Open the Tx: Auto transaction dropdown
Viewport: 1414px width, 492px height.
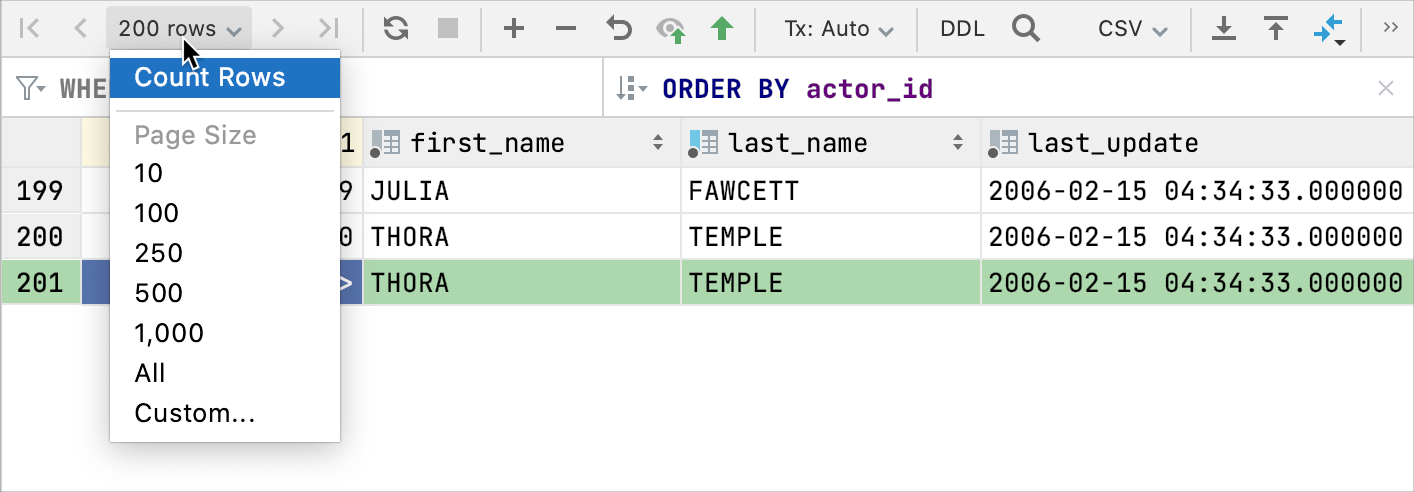pos(838,28)
